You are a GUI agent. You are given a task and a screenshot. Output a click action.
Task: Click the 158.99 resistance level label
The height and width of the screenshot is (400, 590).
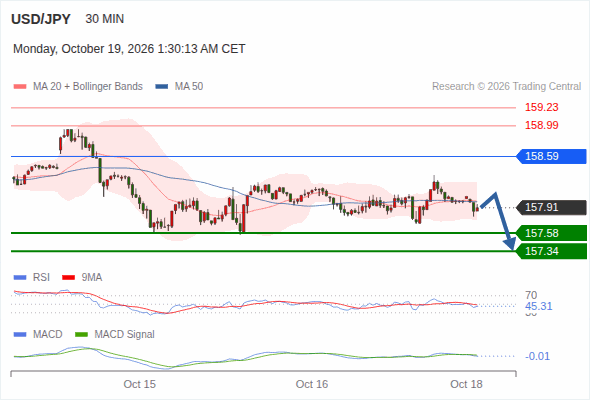click(541, 125)
